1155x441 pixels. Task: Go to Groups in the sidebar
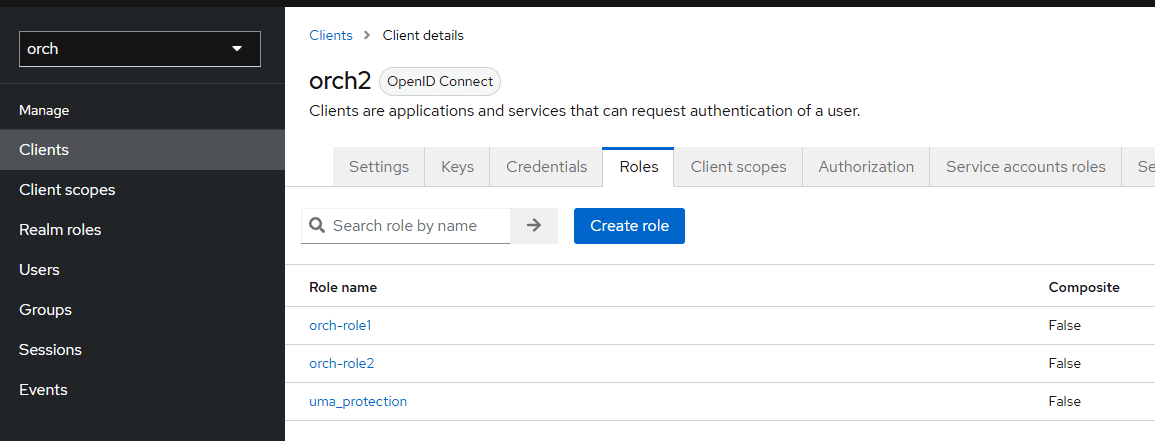[45, 310]
